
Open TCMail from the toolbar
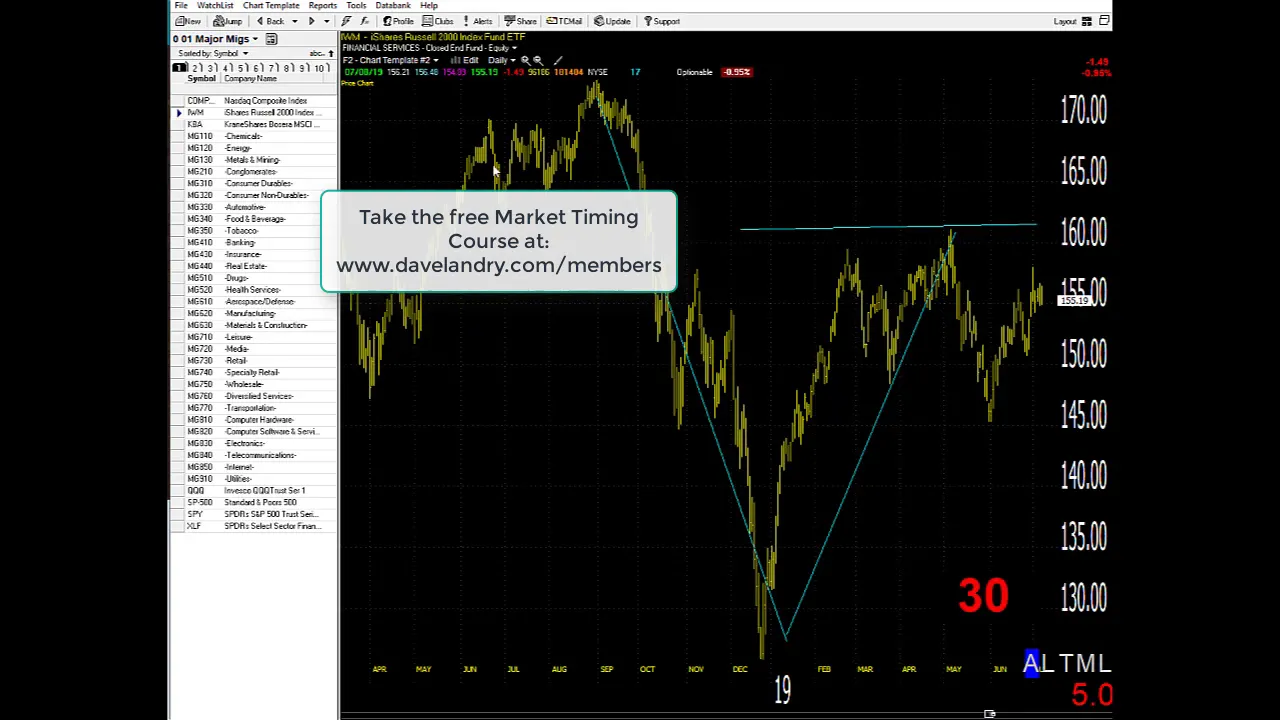(x=564, y=21)
